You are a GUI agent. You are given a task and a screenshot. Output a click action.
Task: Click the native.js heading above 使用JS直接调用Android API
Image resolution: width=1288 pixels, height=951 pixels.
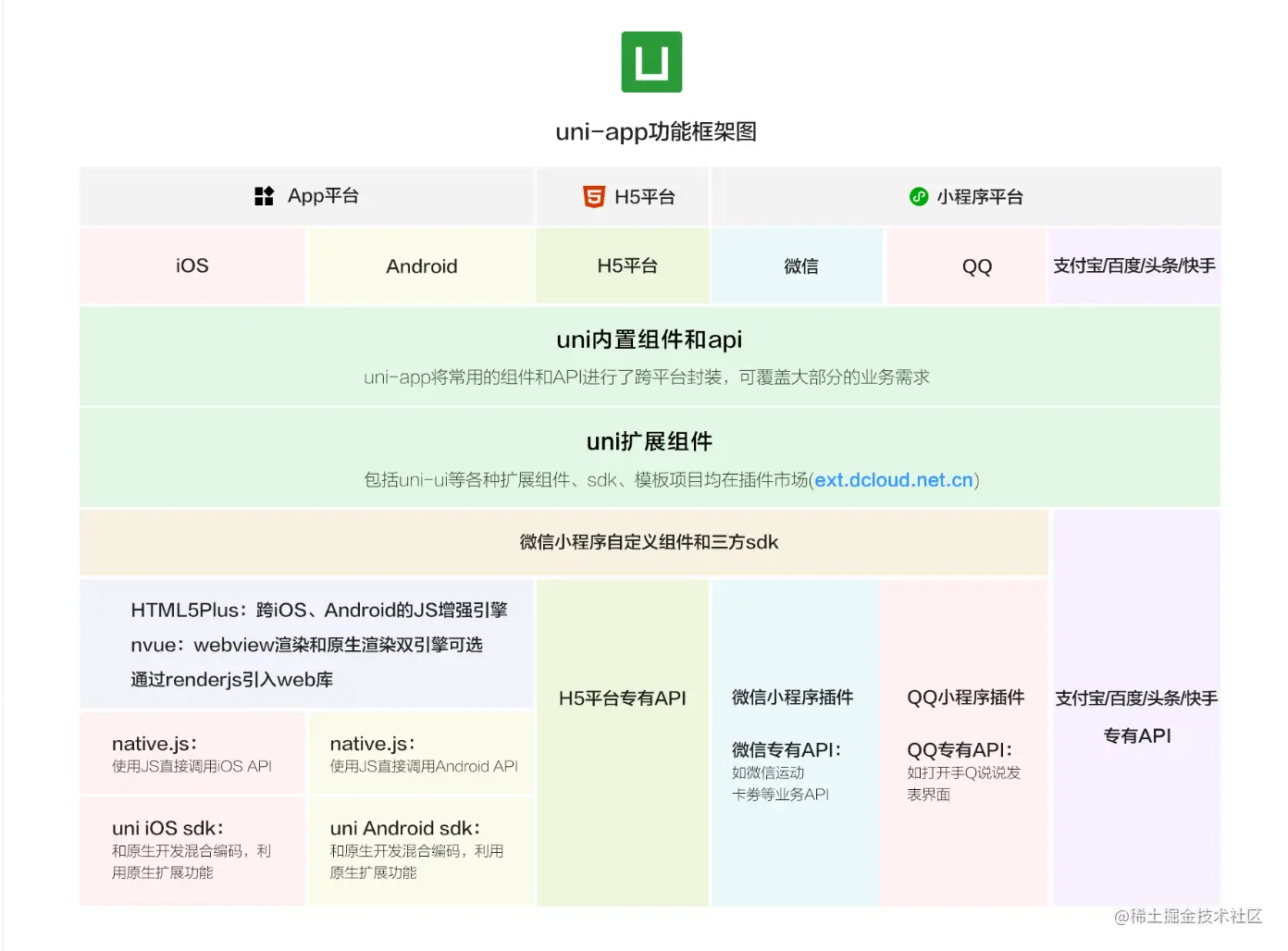373,744
